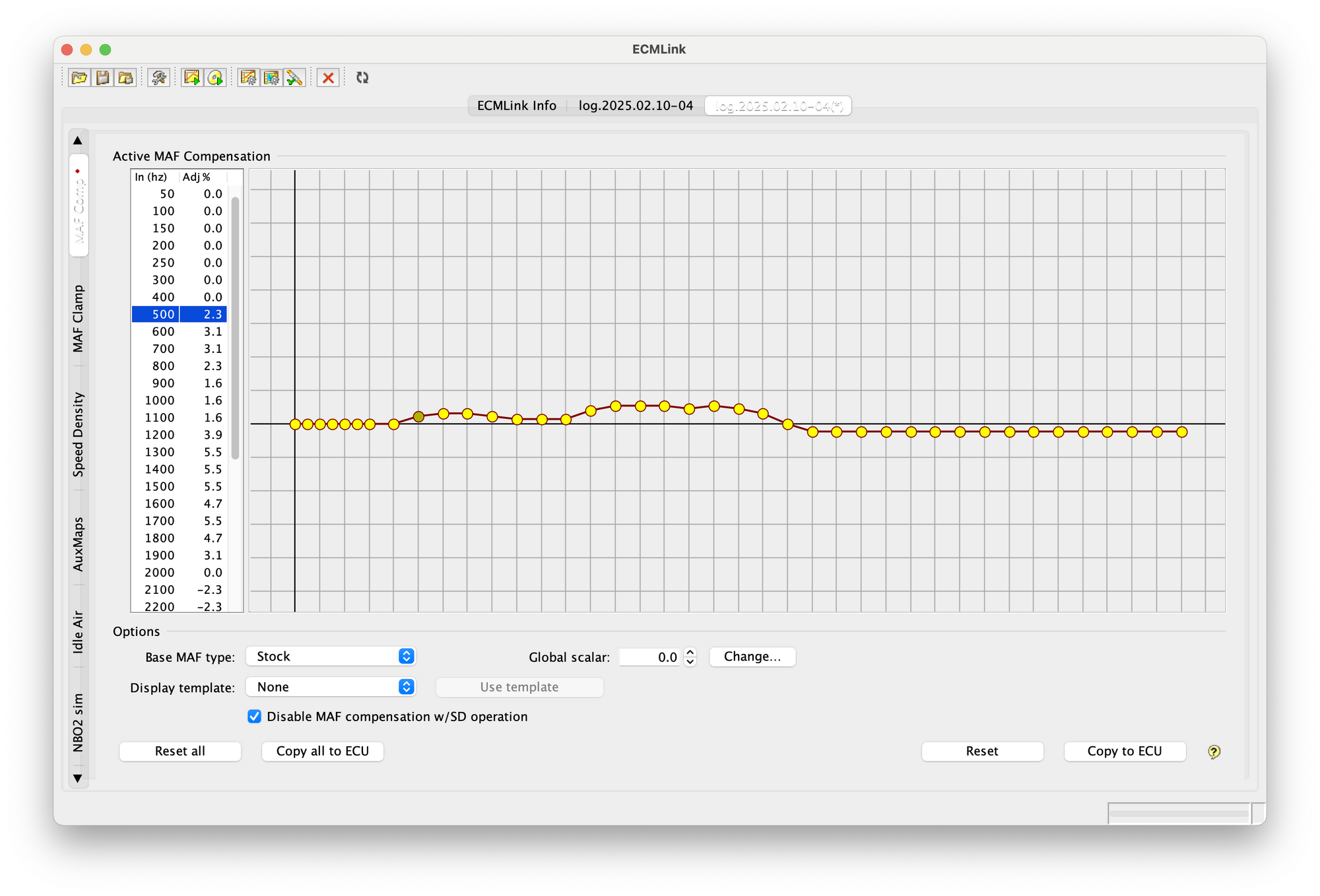Select the "600" Hz cell

(155, 332)
